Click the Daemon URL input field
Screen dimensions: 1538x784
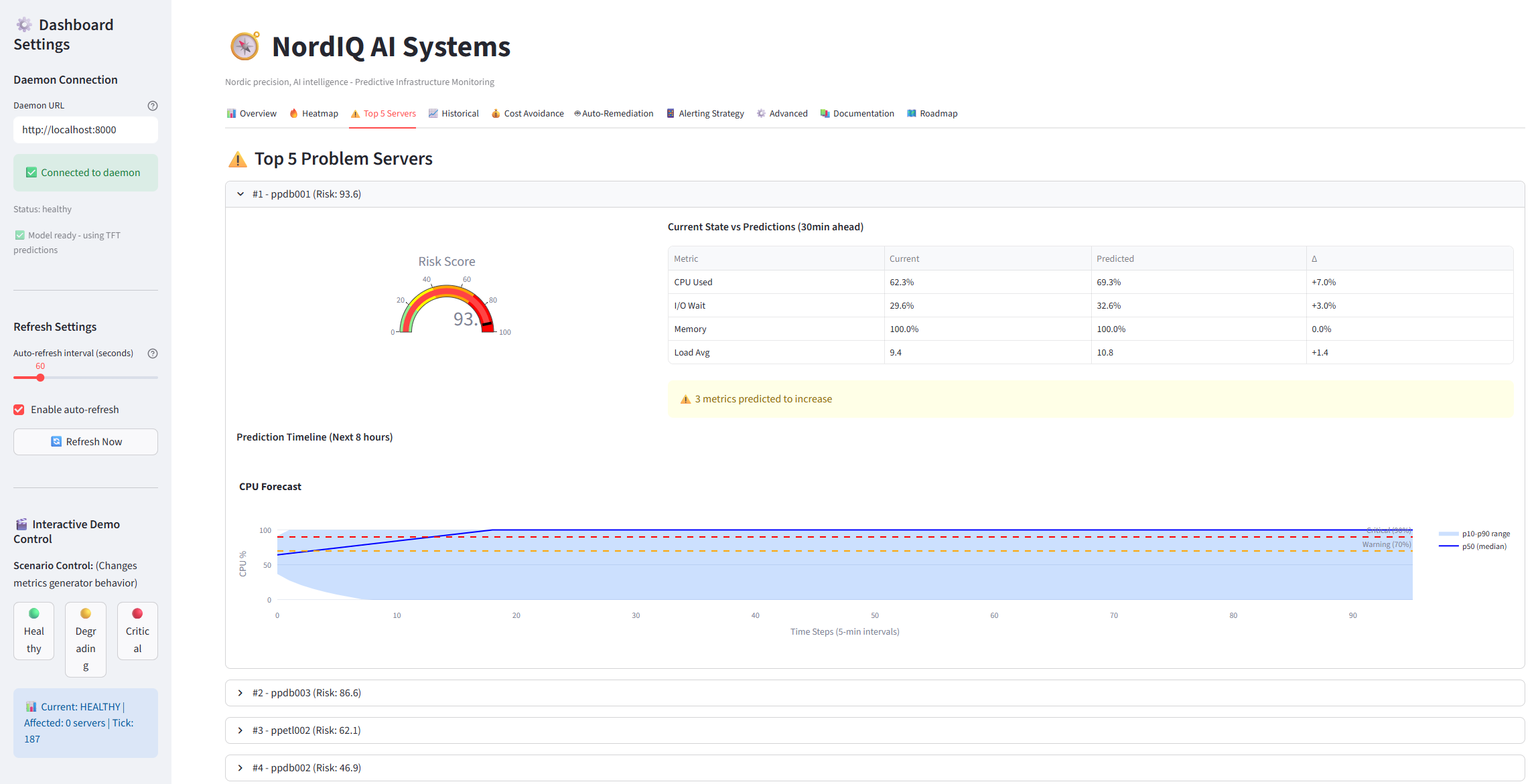pyautogui.click(x=85, y=130)
